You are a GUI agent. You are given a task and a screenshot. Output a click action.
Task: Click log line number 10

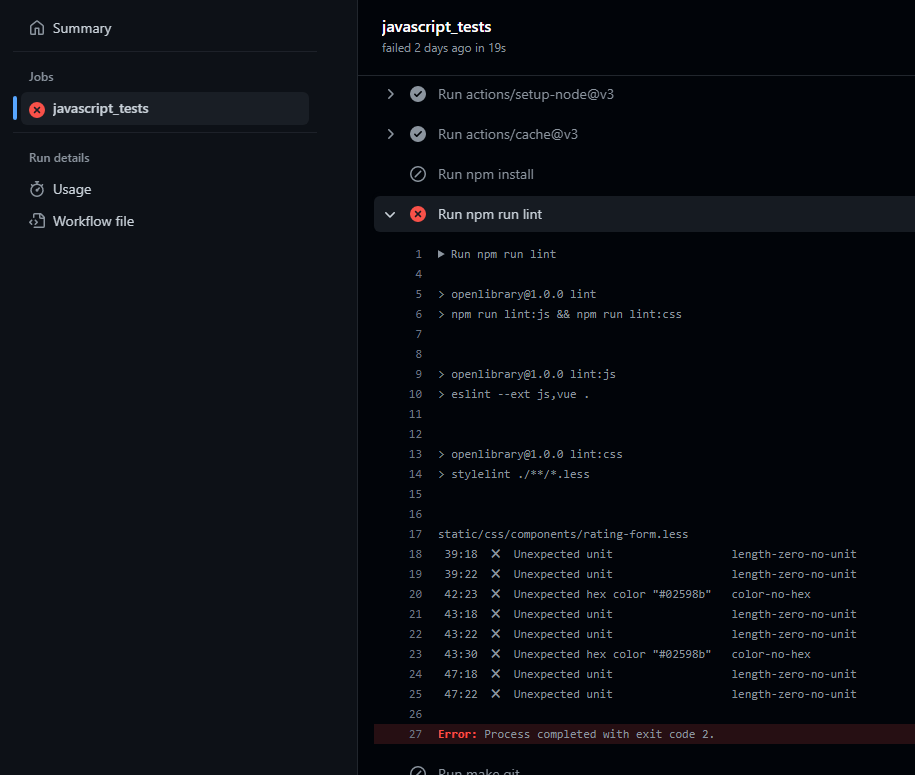click(415, 394)
